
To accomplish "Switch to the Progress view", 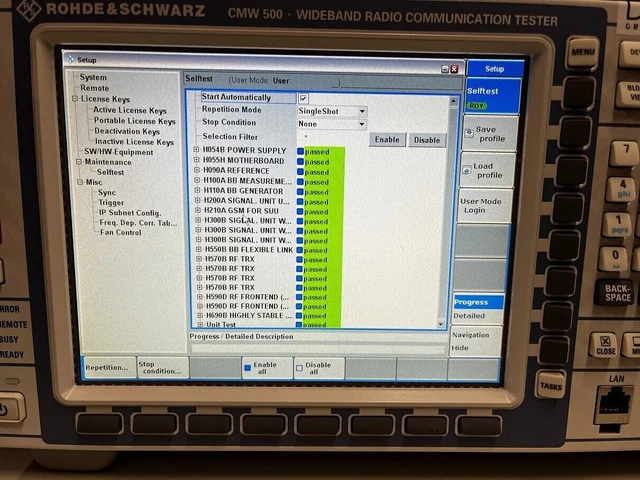I will [478, 302].
